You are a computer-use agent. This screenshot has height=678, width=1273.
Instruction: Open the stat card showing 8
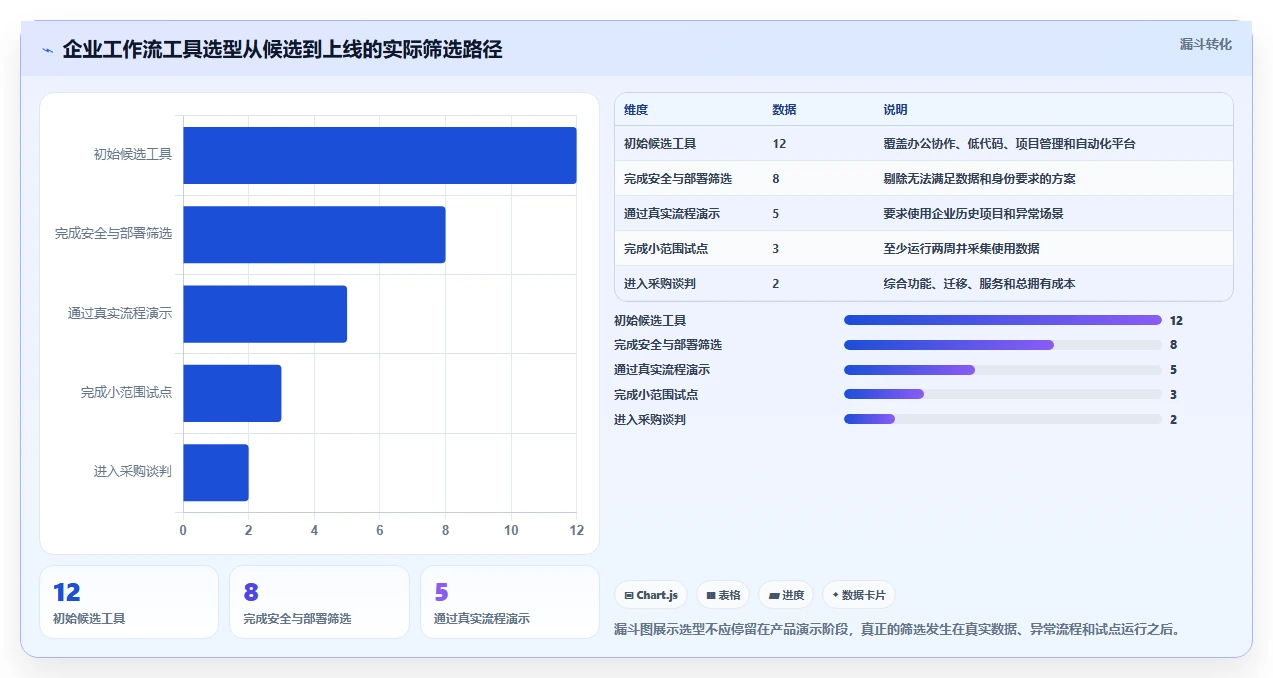(319, 602)
